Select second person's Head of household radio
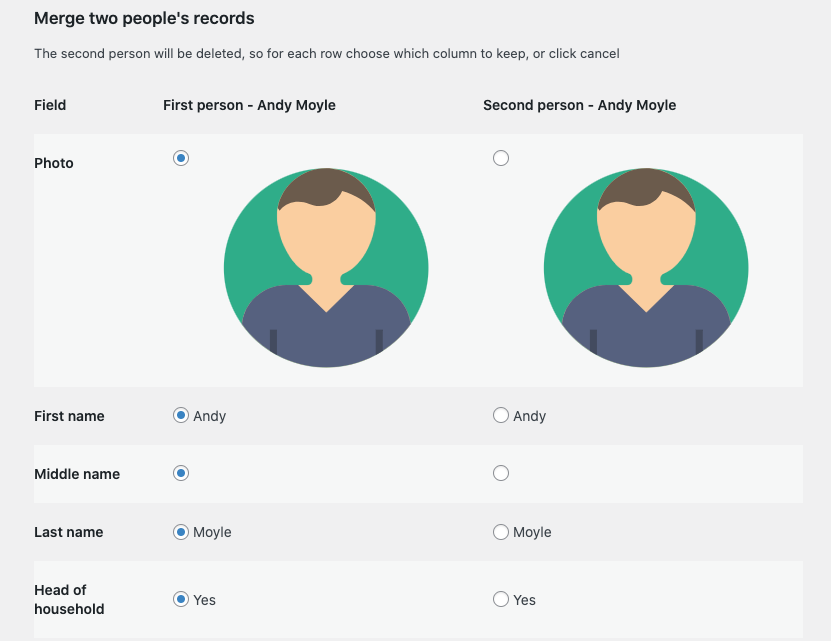Viewport: 831px width, 641px height. [x=501, y=600]
